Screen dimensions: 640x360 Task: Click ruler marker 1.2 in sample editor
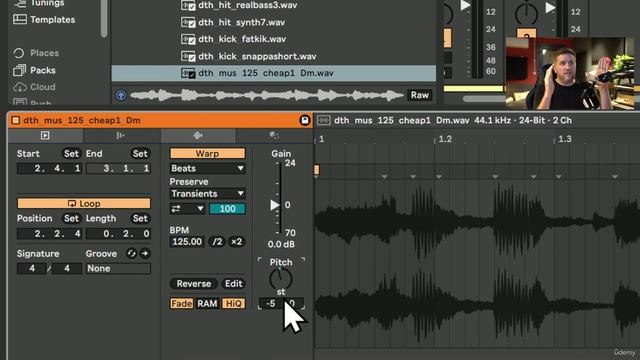tap(445, 139)
